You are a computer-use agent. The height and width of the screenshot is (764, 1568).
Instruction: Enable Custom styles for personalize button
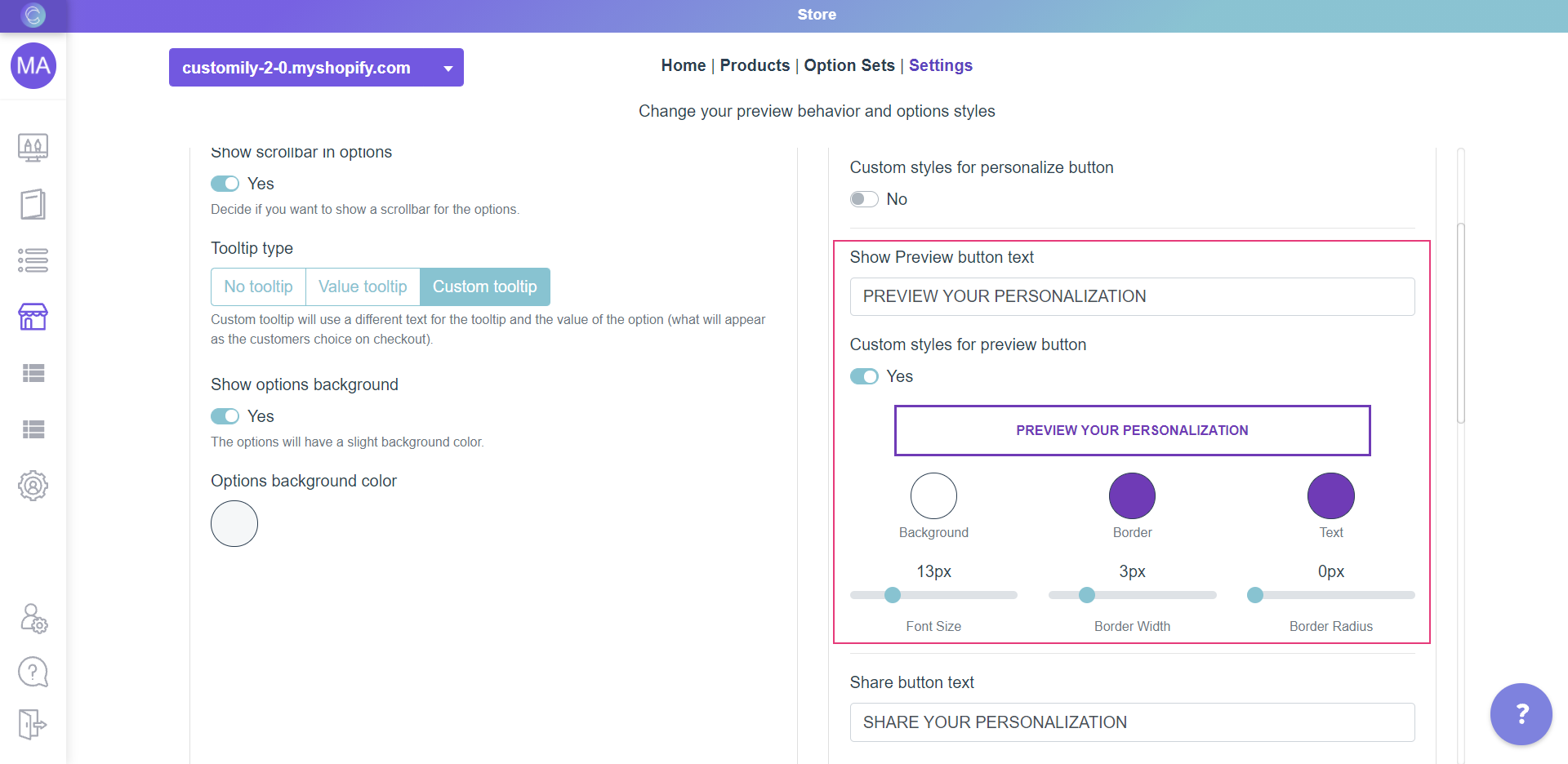tap(863, 198)
